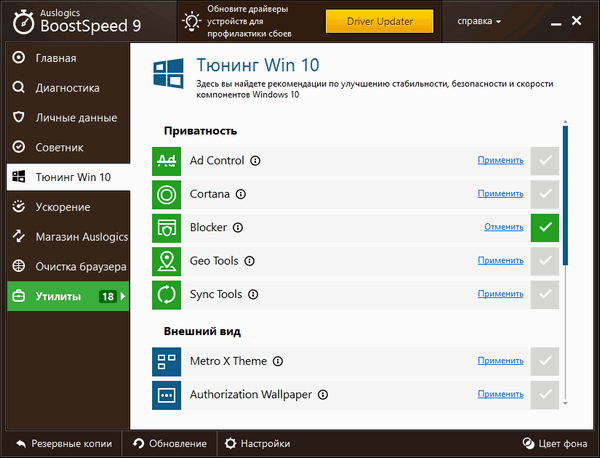Click Применить link for Ad Control
The image size is (600, 458).
click(501, 160)
